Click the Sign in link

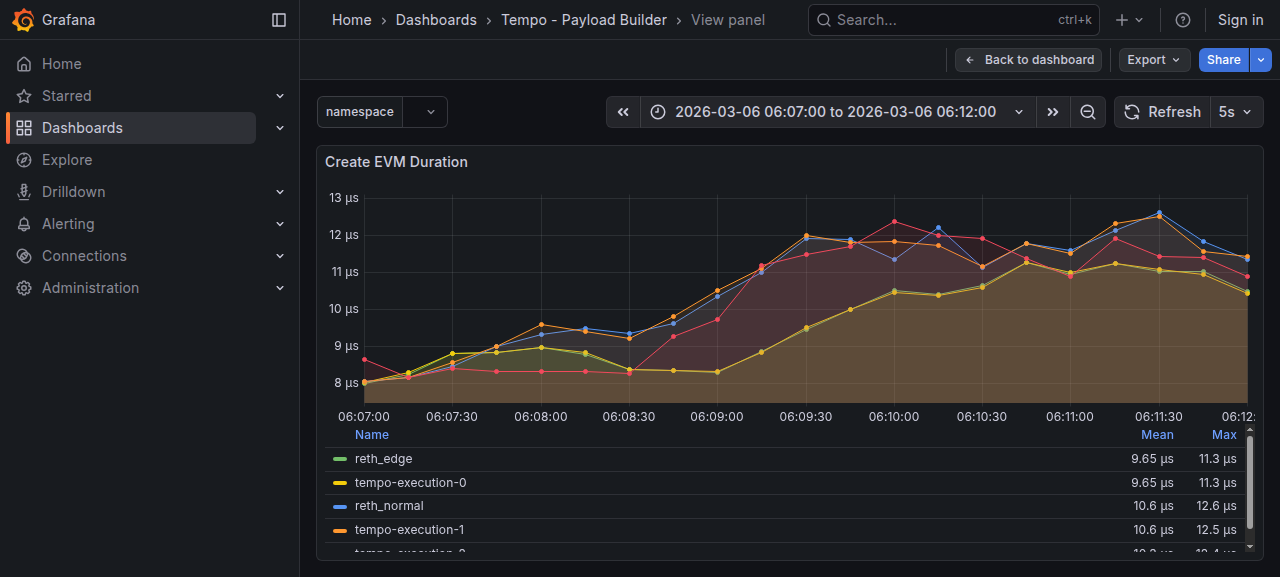click(1240, 20)
